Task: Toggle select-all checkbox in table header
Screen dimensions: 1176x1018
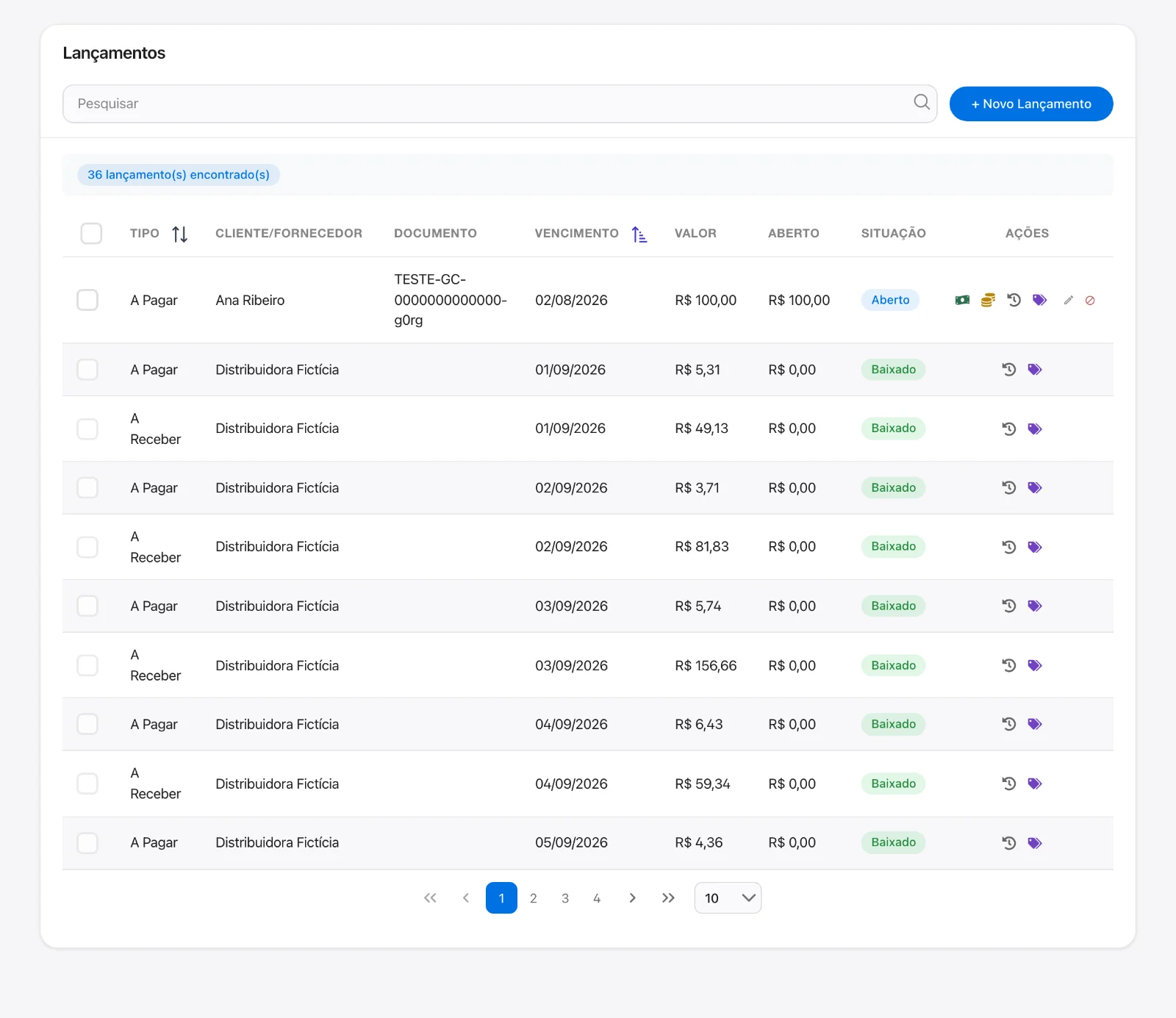Action: coord(91,233)
